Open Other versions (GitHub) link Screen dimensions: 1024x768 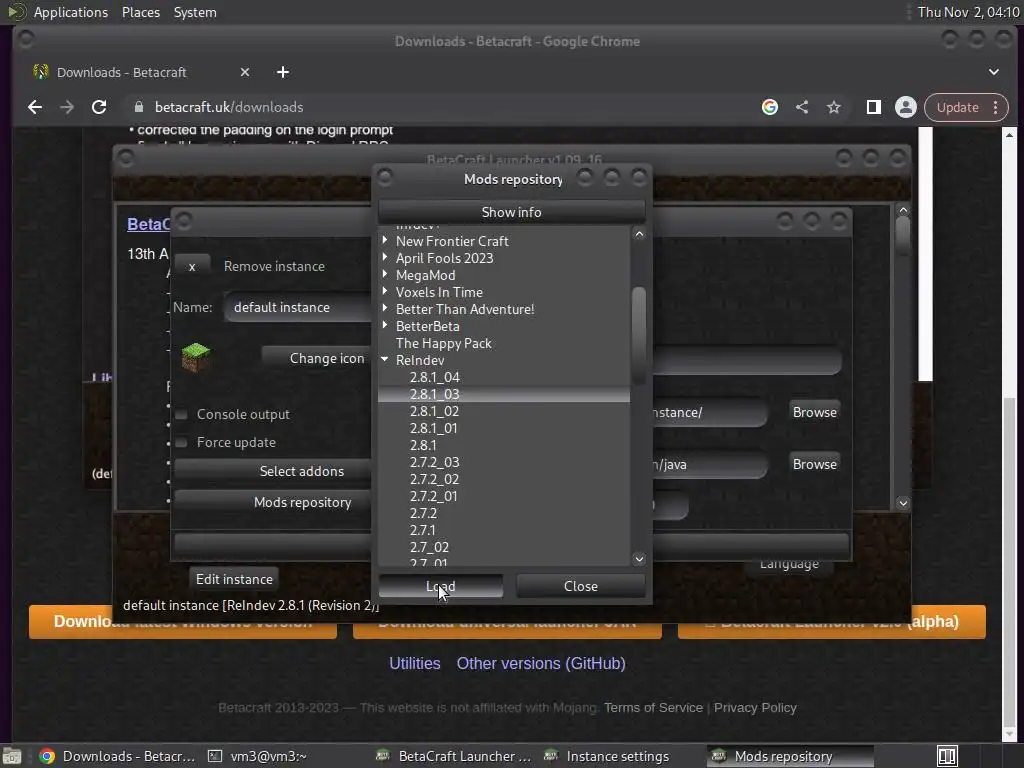click(541, 664)
